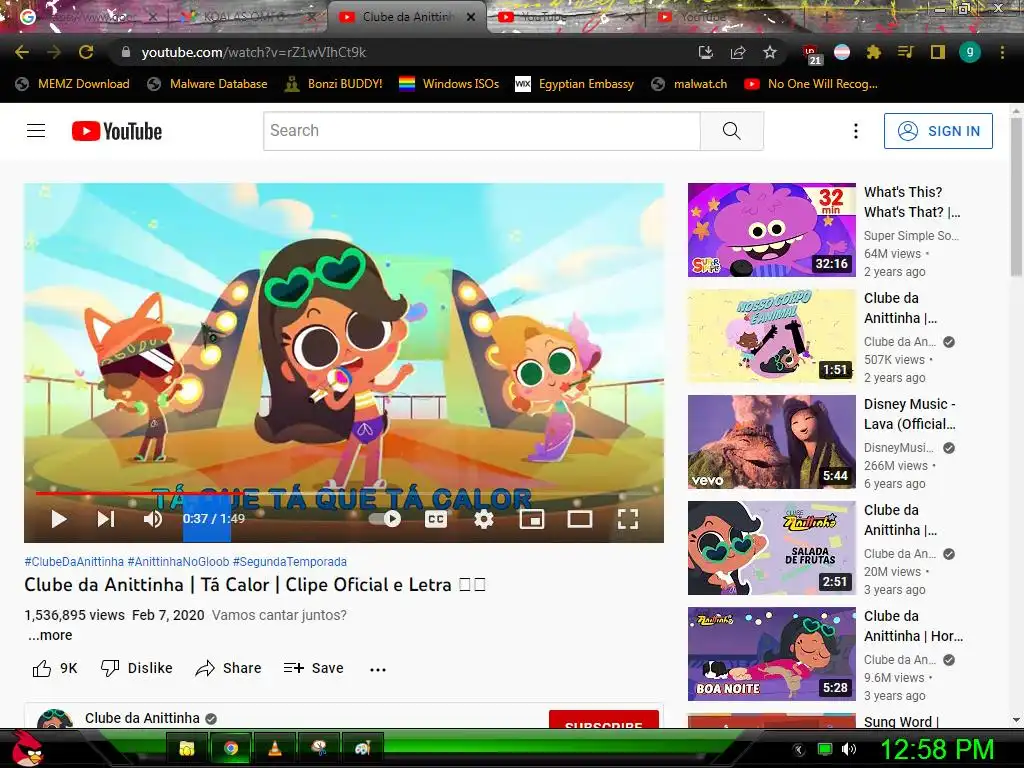Open the #AnittinhaNoGloob hashtag

178,562
